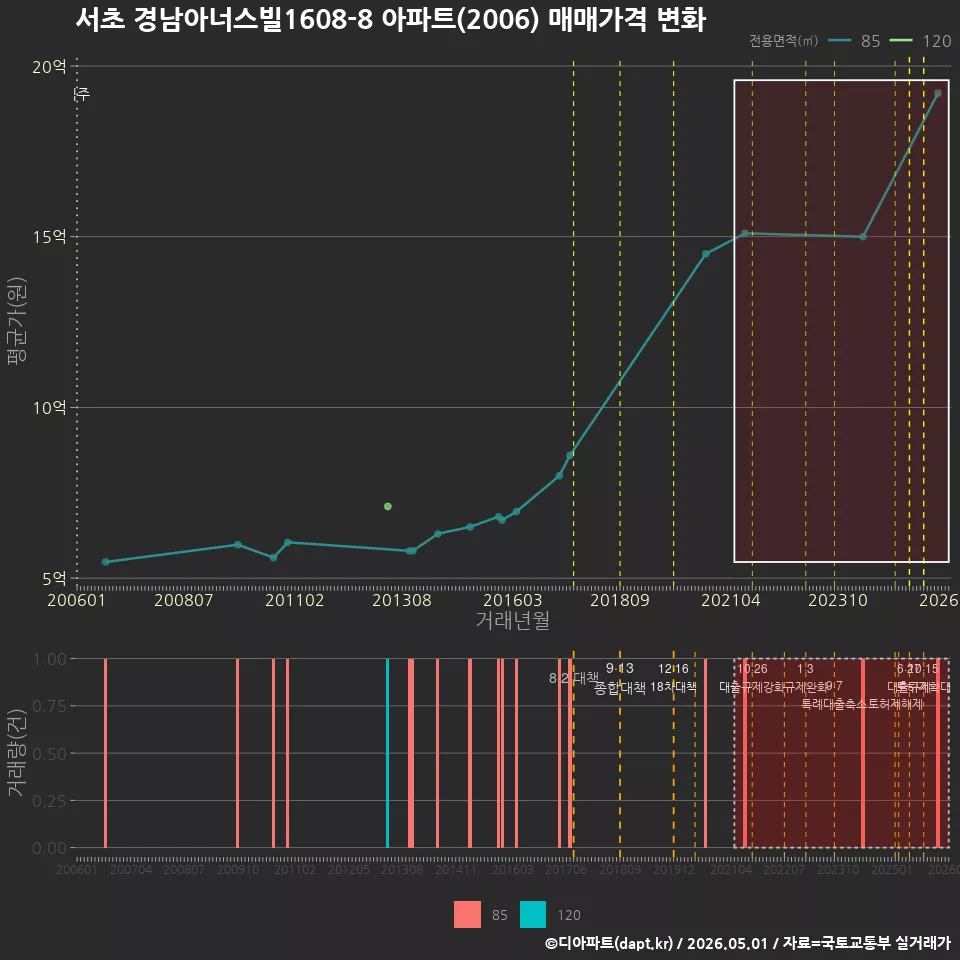This screenshot has height=960, width=960.
Task: Click '202207' on the volume chart x-axis
Action: [x=784, y=869]
